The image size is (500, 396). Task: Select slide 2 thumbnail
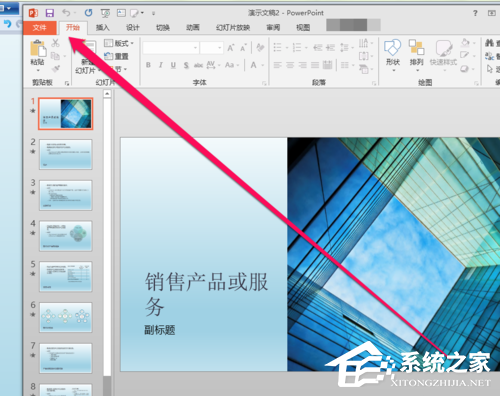click(66, 154)
